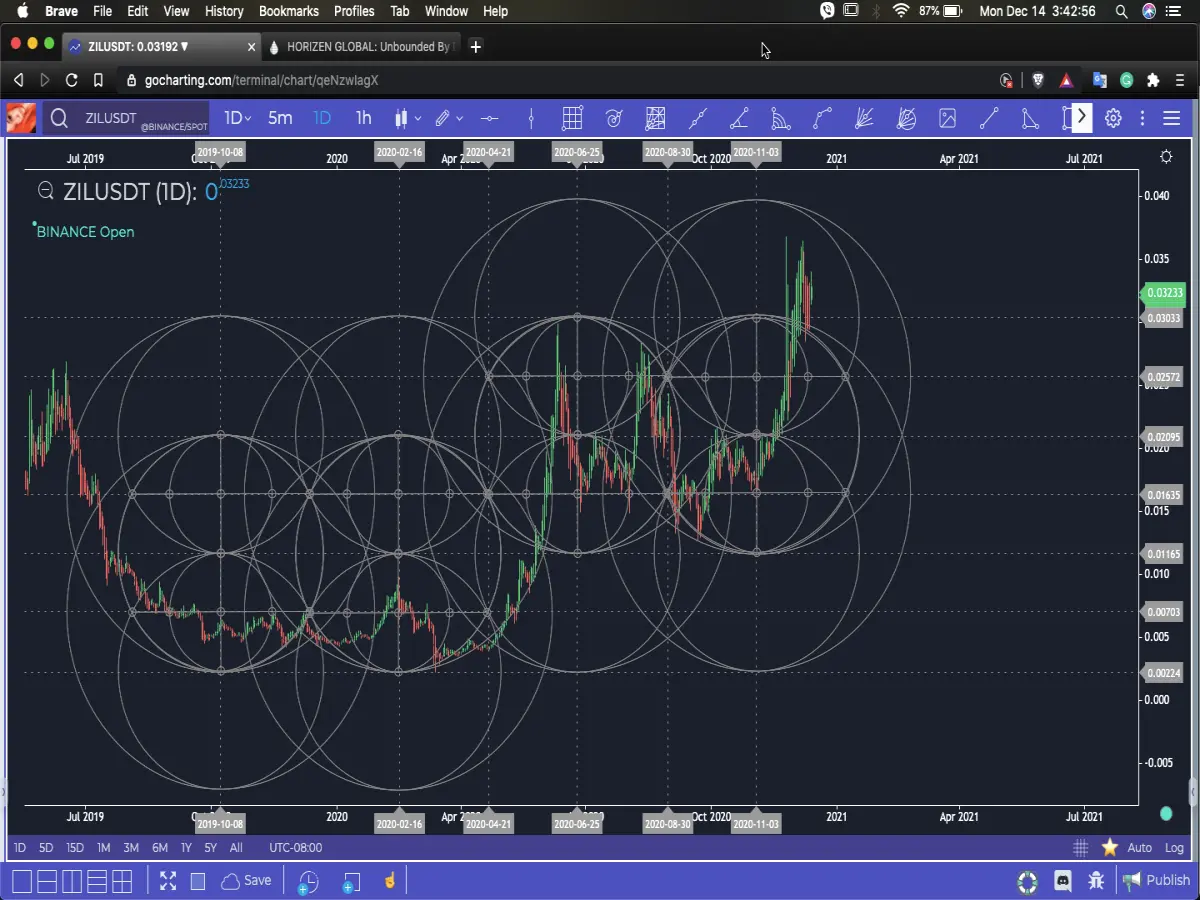Set range to 1Y

point(186,847)
